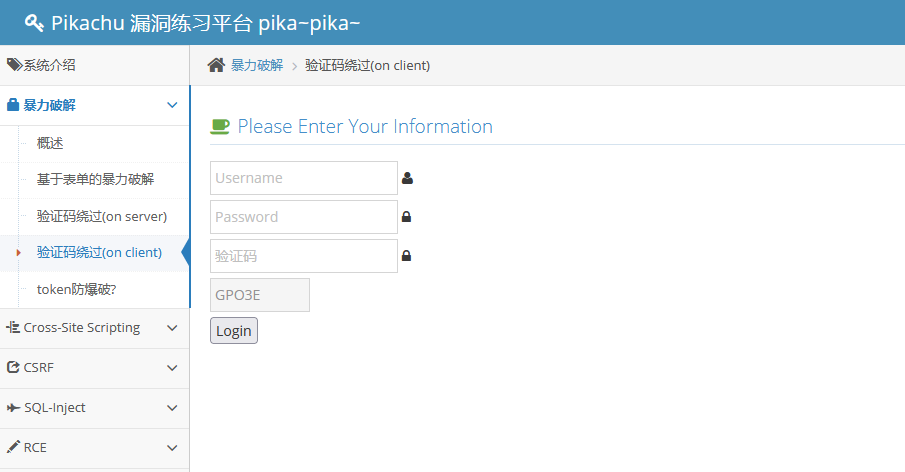The width and height of the screenshot is (905, 472).
Task: Click the lock icon beside Password field
Action: pyautogui.click(x=406, y=217)
